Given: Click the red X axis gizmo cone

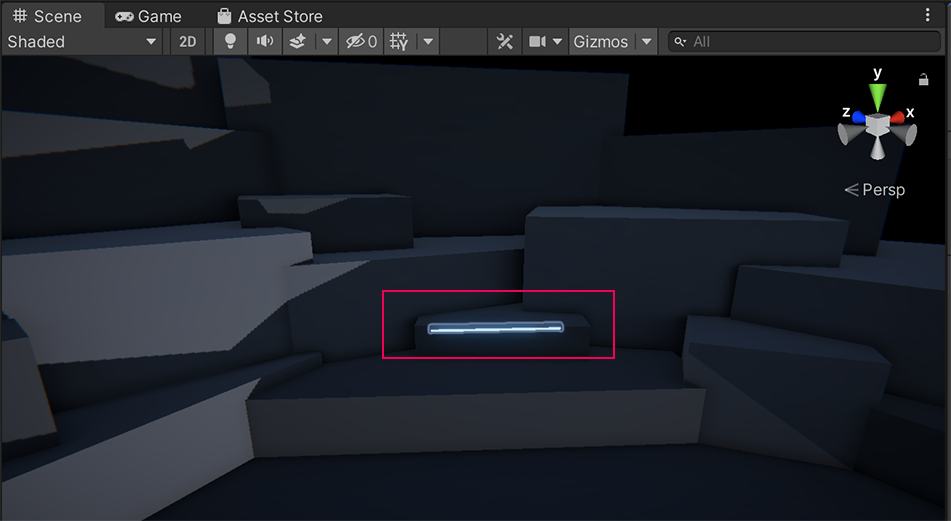Looking at the screenshot, I should pyautogui.click(x=899, y=117).
